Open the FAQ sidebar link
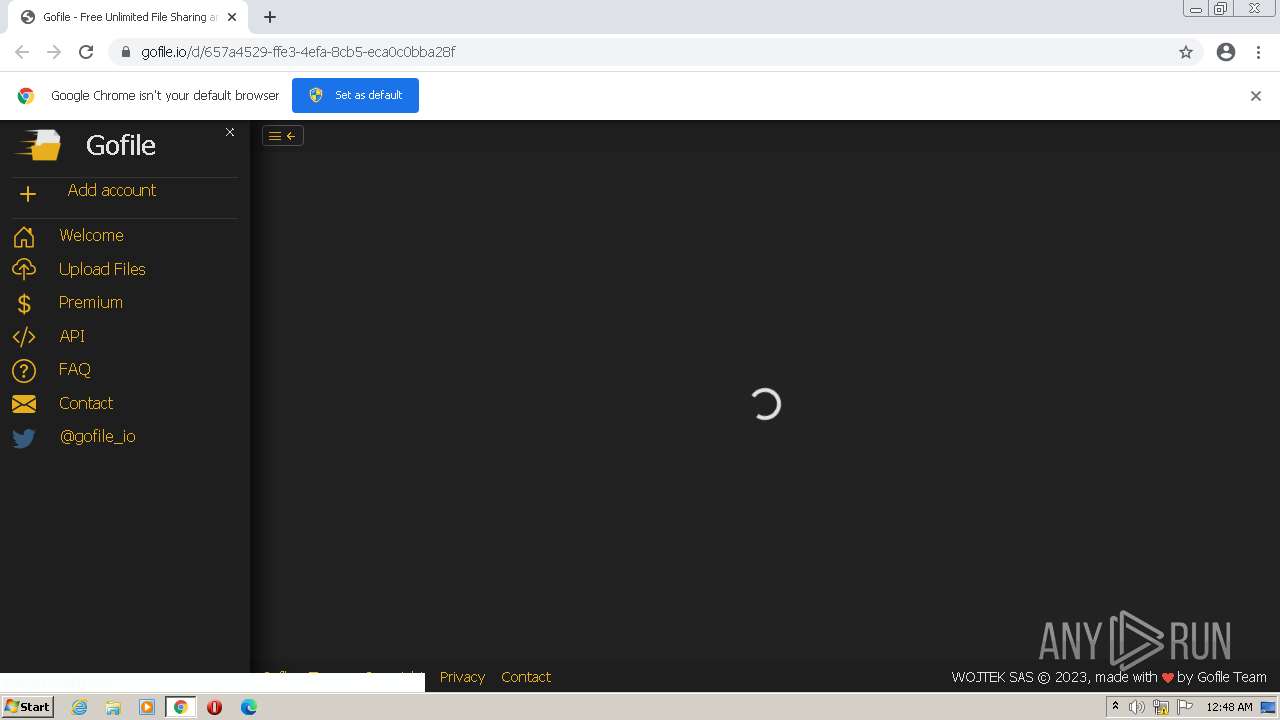The image size is (1280, 720). tap(75, 369)
